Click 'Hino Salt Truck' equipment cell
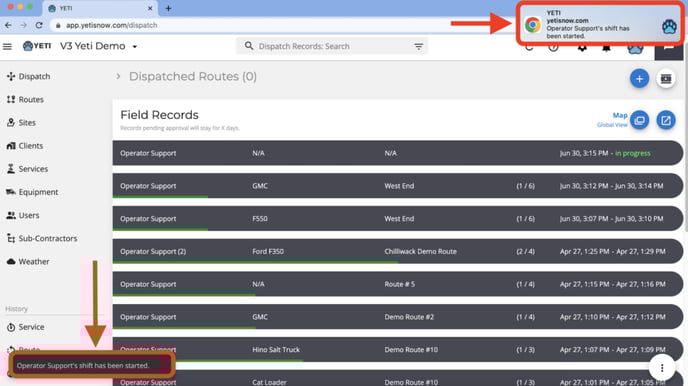The height and width of the screenshot is (386, 688). pyautogui.click(x=276, y=350)
